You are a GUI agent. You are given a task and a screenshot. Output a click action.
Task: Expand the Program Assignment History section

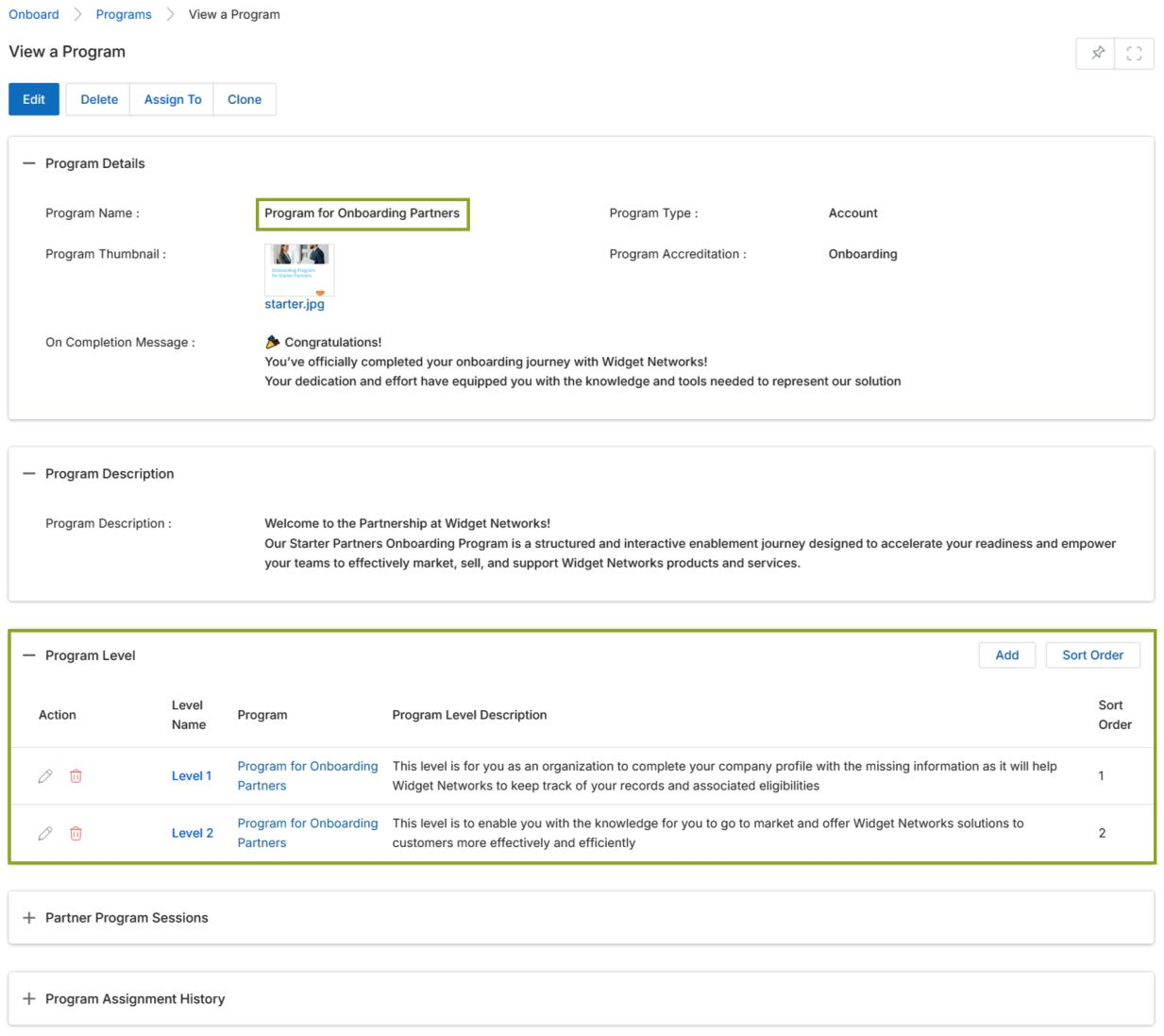[x=28, y=999]
